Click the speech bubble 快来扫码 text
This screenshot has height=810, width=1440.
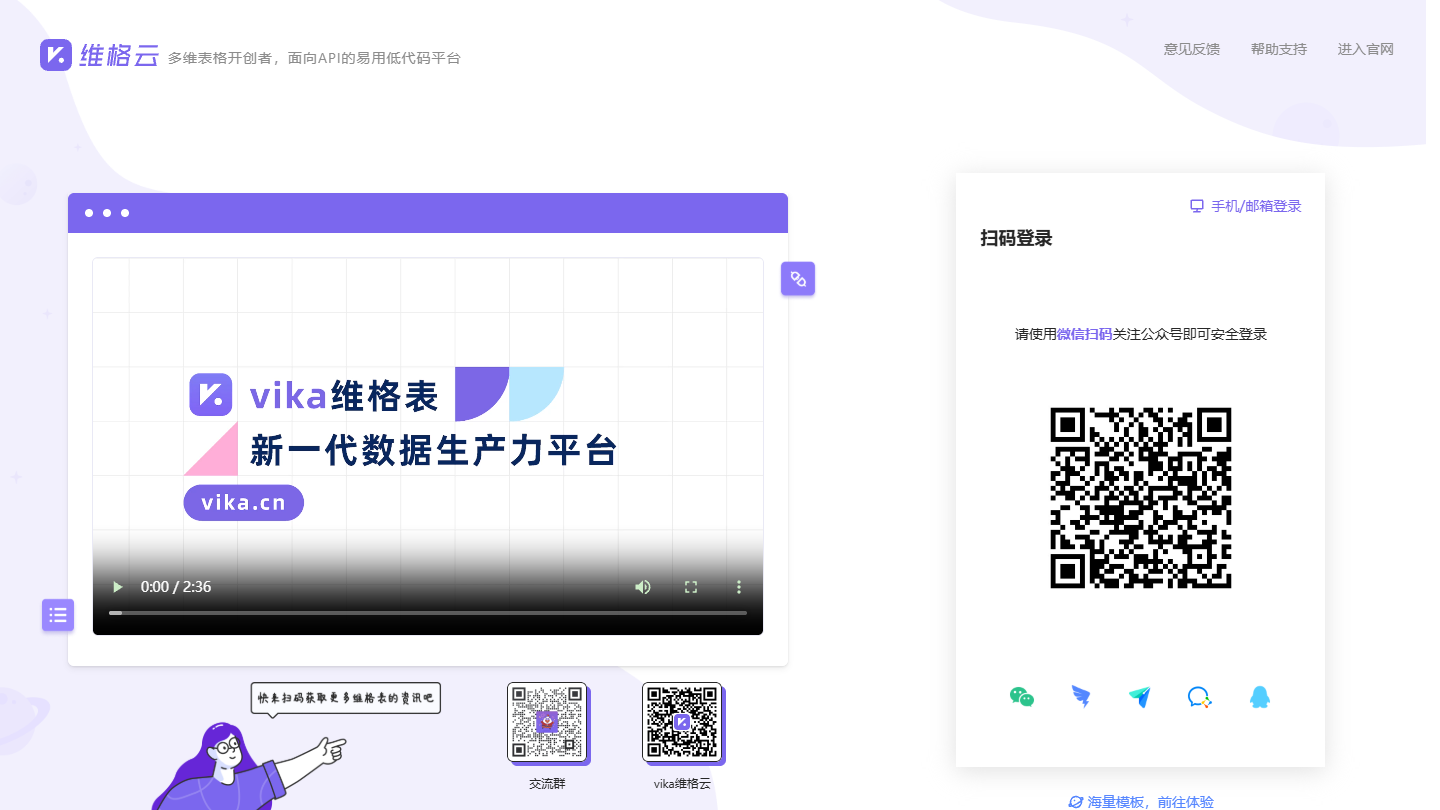coord(345,698)
